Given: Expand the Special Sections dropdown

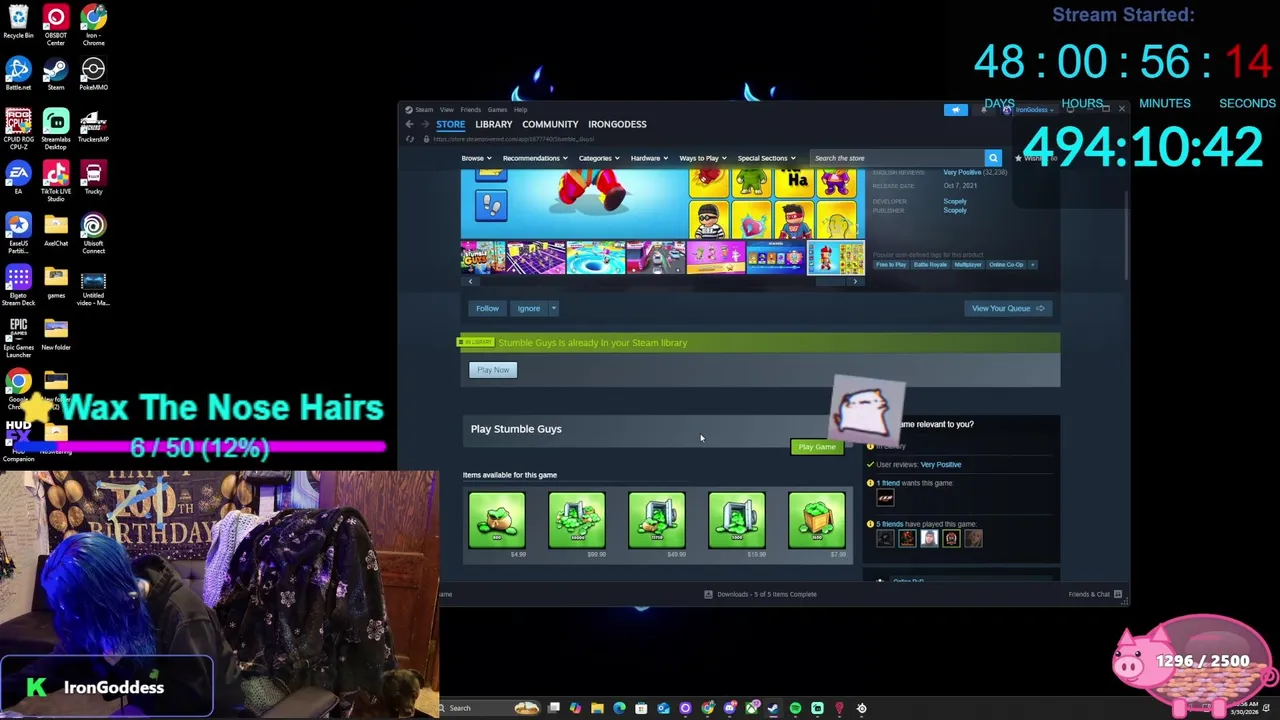Looking at the screenshot, I should (x=766, y=158).
